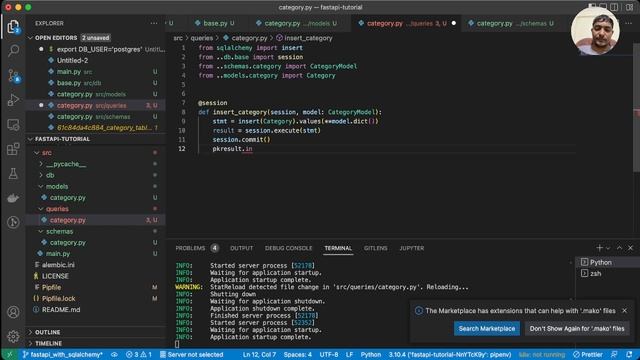Viewport: 640px width, 360px height.
Task: Open the Extensions view
Action: [x=13, y=149]
